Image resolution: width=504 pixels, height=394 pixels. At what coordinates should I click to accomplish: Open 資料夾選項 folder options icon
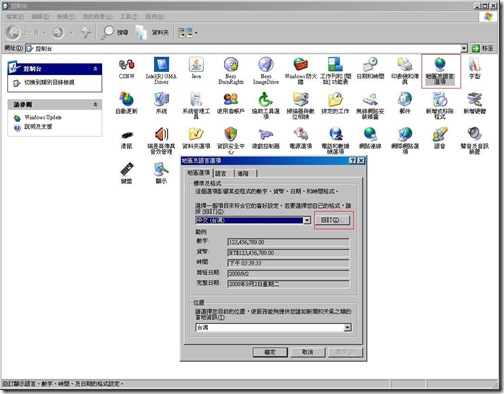coord(196,138)
